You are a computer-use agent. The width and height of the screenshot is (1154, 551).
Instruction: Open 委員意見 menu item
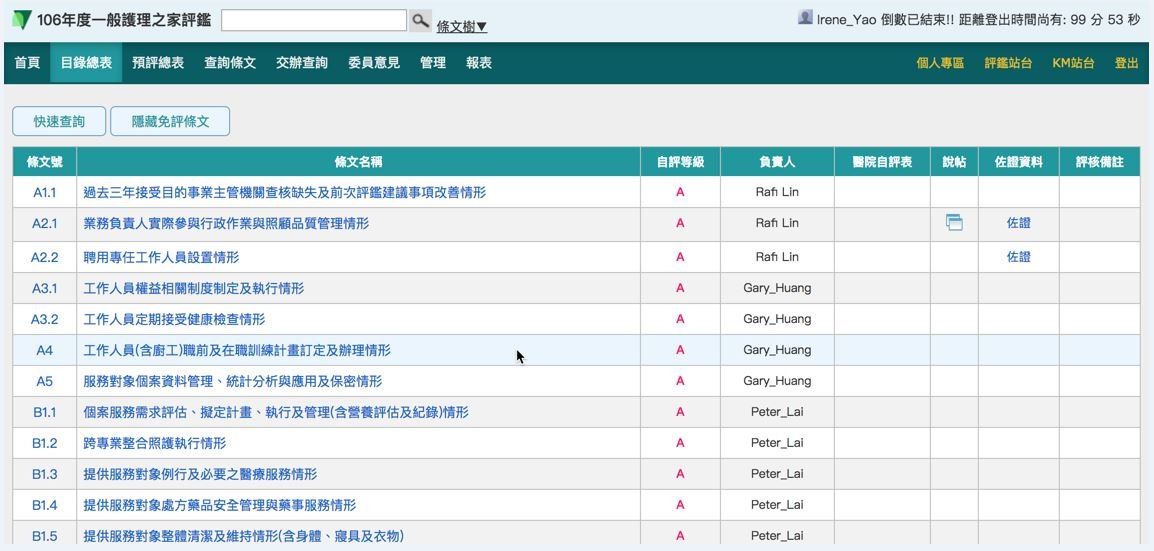pyautogui.click(x=374, y=63)
